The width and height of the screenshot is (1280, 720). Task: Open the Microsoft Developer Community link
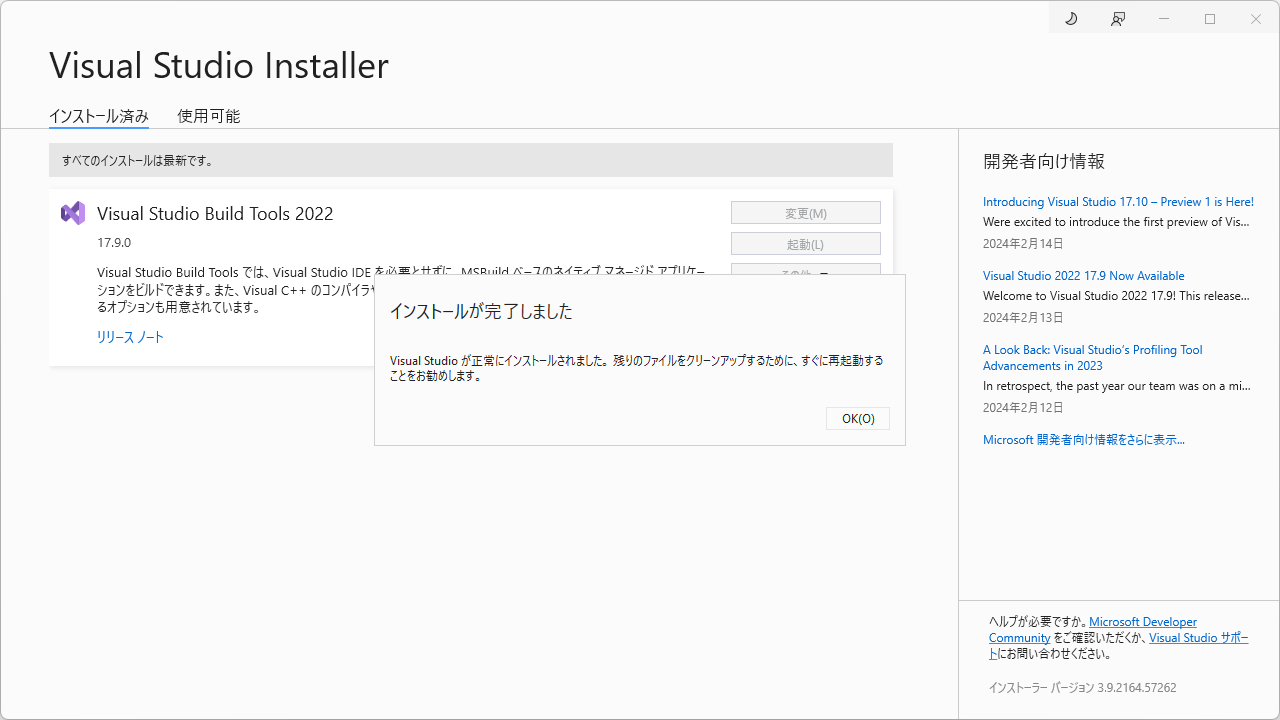1142,621
